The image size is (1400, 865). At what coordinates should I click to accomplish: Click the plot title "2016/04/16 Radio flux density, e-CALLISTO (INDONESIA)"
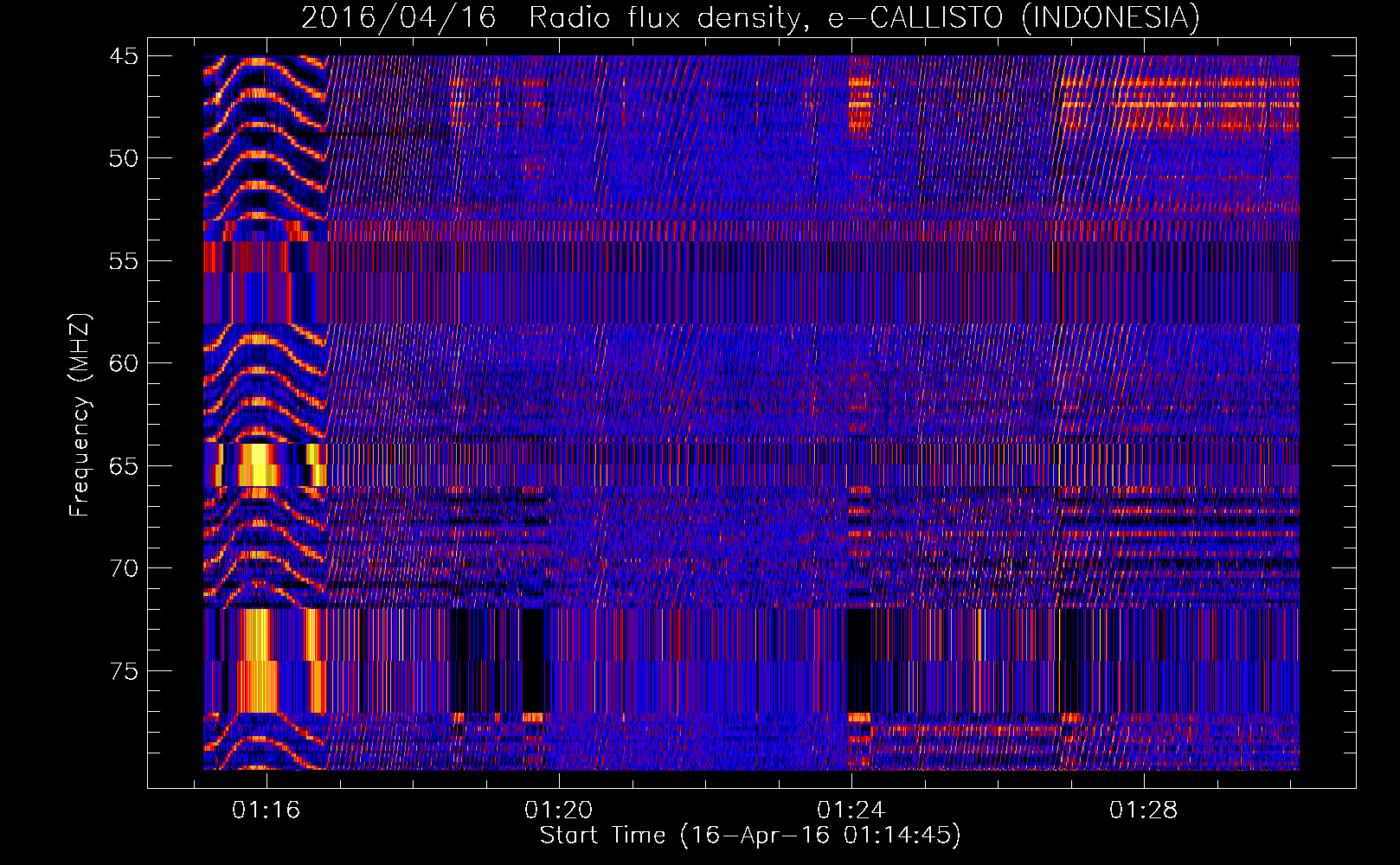coord(750,18)
